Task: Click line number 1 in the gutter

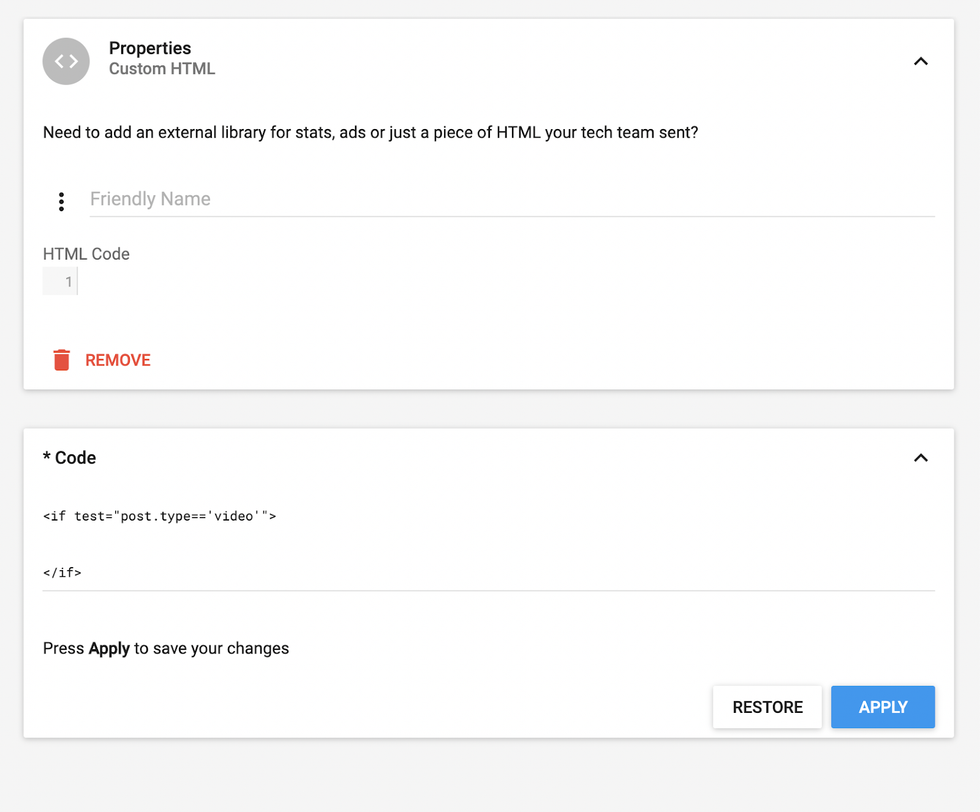Action: coord(68,282)
